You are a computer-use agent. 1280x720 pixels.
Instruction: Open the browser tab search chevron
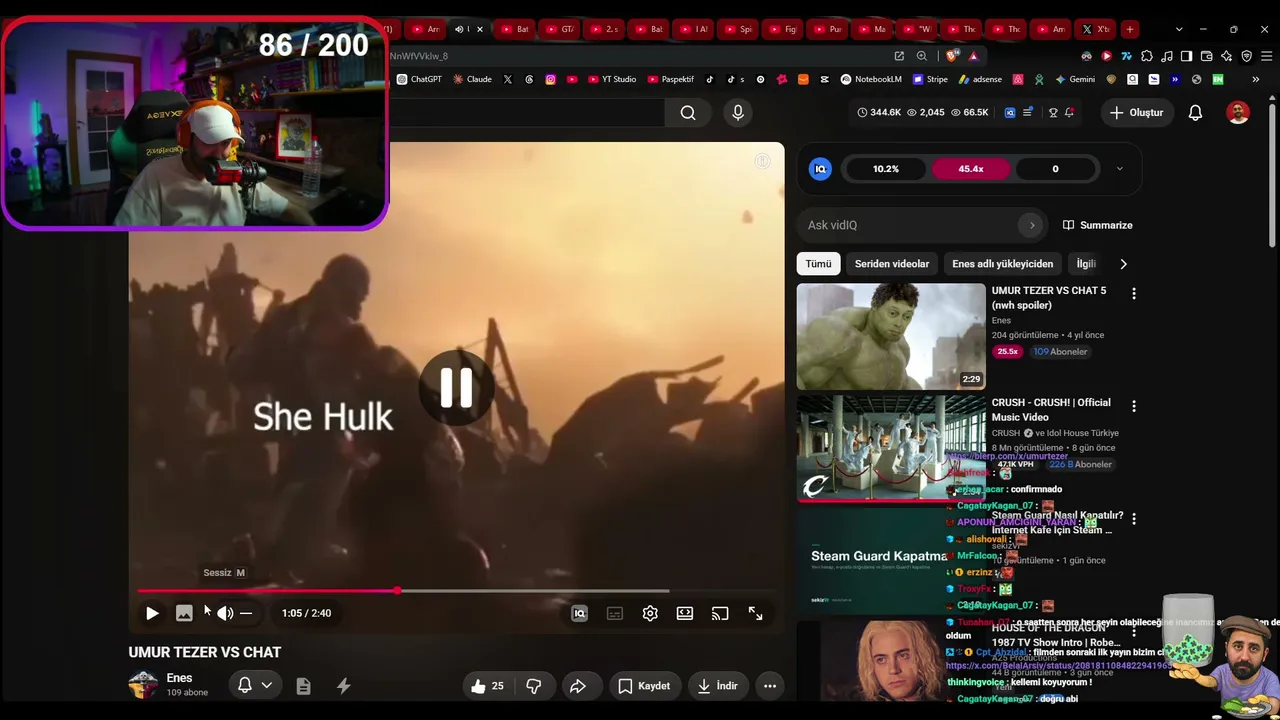click(x=1179, y=29)
